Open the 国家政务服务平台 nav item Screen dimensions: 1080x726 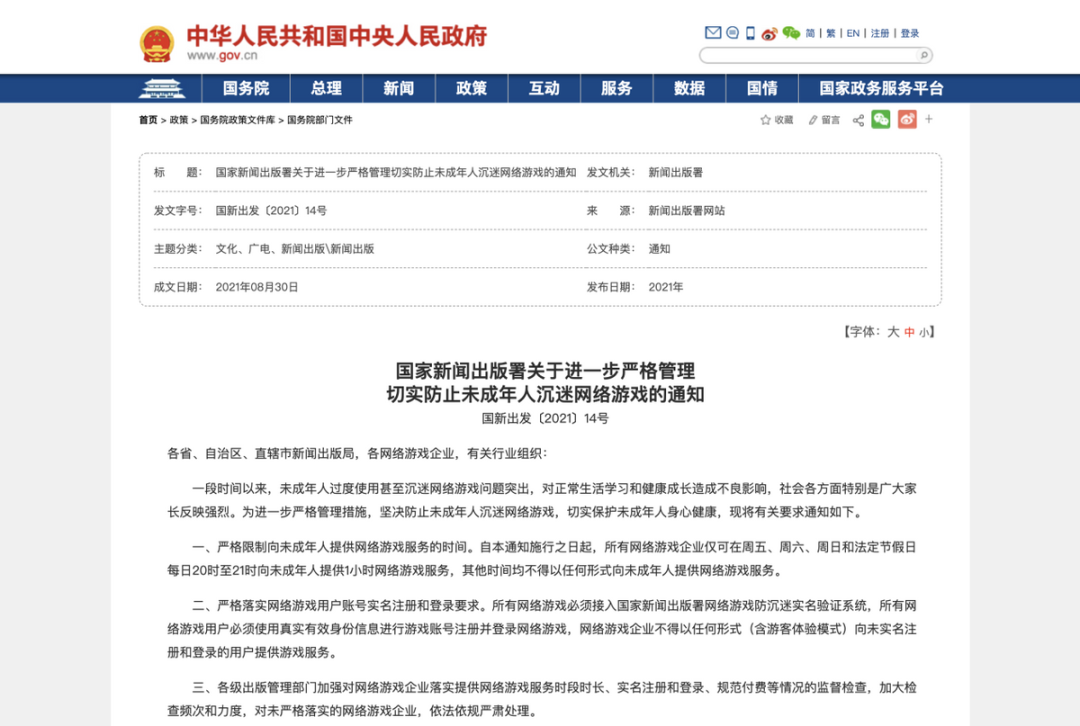(x=882, y=88)
